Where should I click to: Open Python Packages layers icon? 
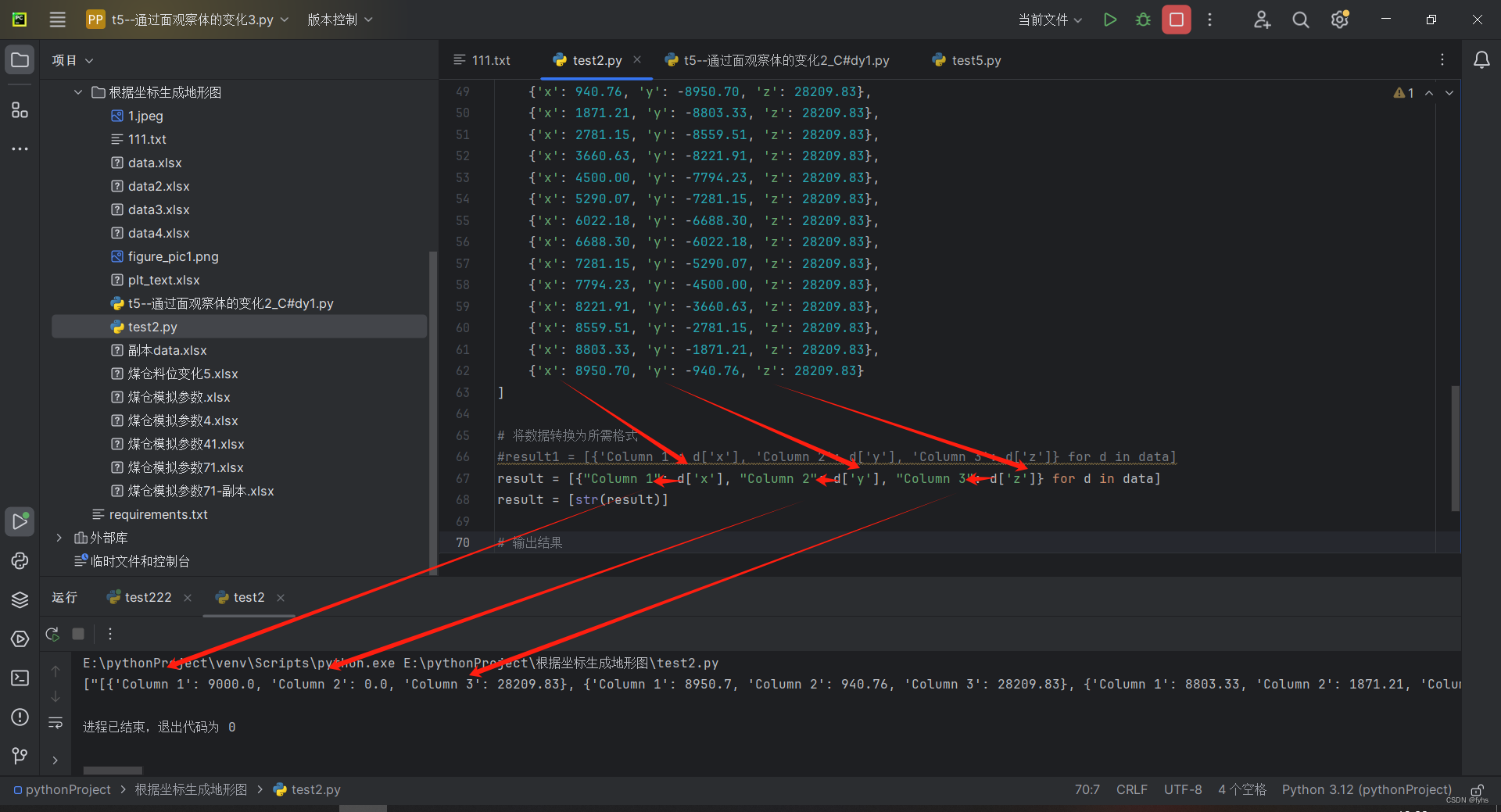coord(20,599)
